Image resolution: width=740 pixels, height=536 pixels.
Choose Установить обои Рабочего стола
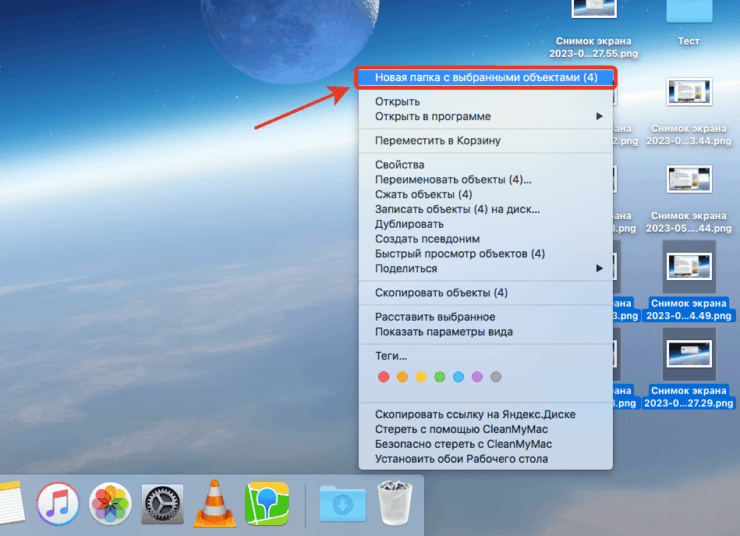[x=486, y=459]
